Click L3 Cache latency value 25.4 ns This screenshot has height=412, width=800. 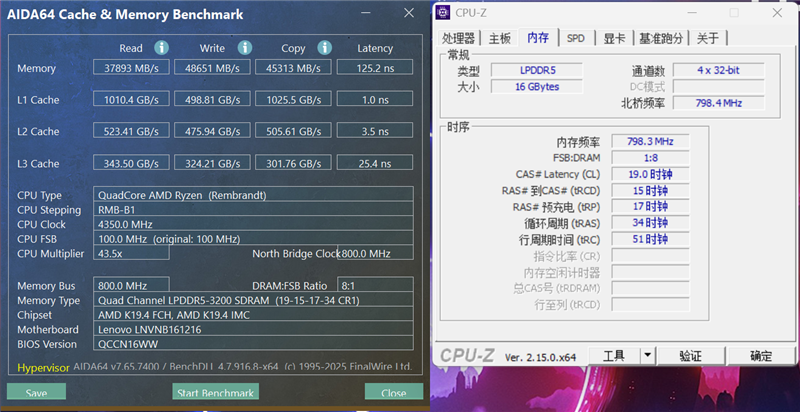[x=375, y=163]
